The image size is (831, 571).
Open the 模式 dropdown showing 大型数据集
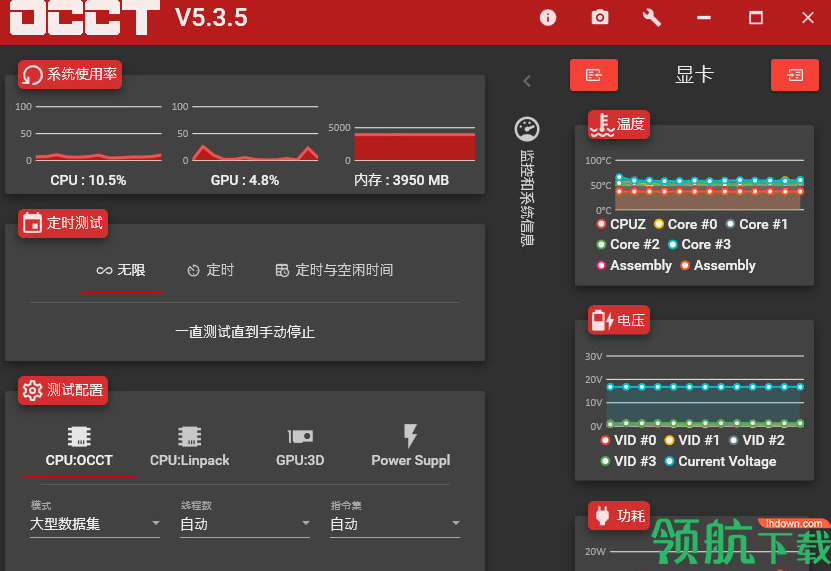tap(95, 524)
